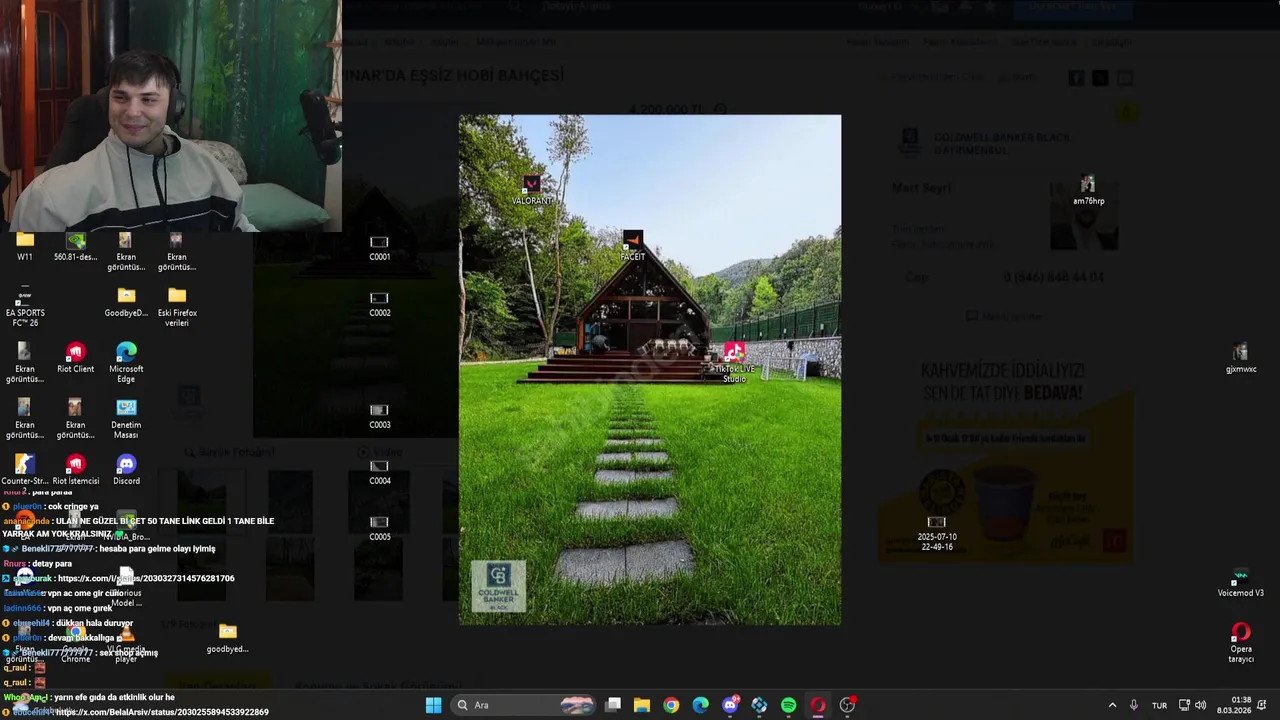
Task: Select the 560.81 NVIDIA driver installer
Action: [x=75, y=246]
